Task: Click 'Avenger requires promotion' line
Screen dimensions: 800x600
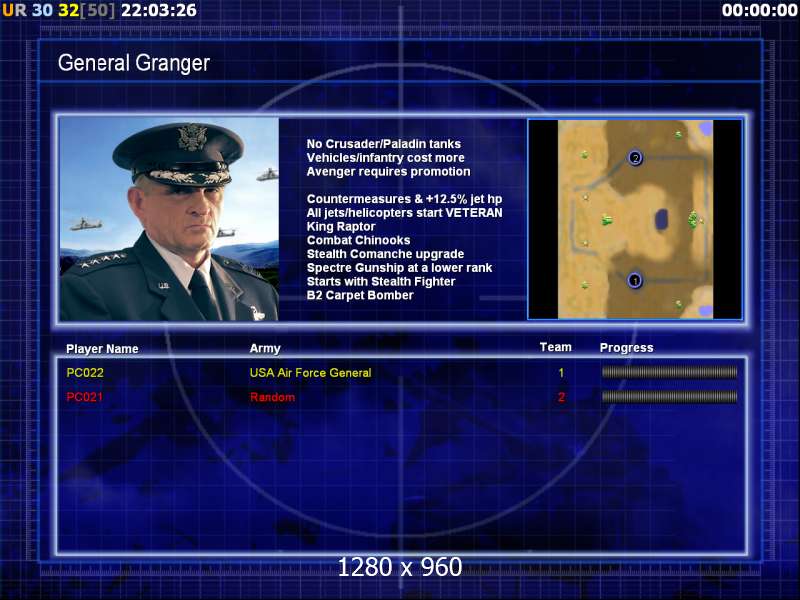Action: [388, 171]
